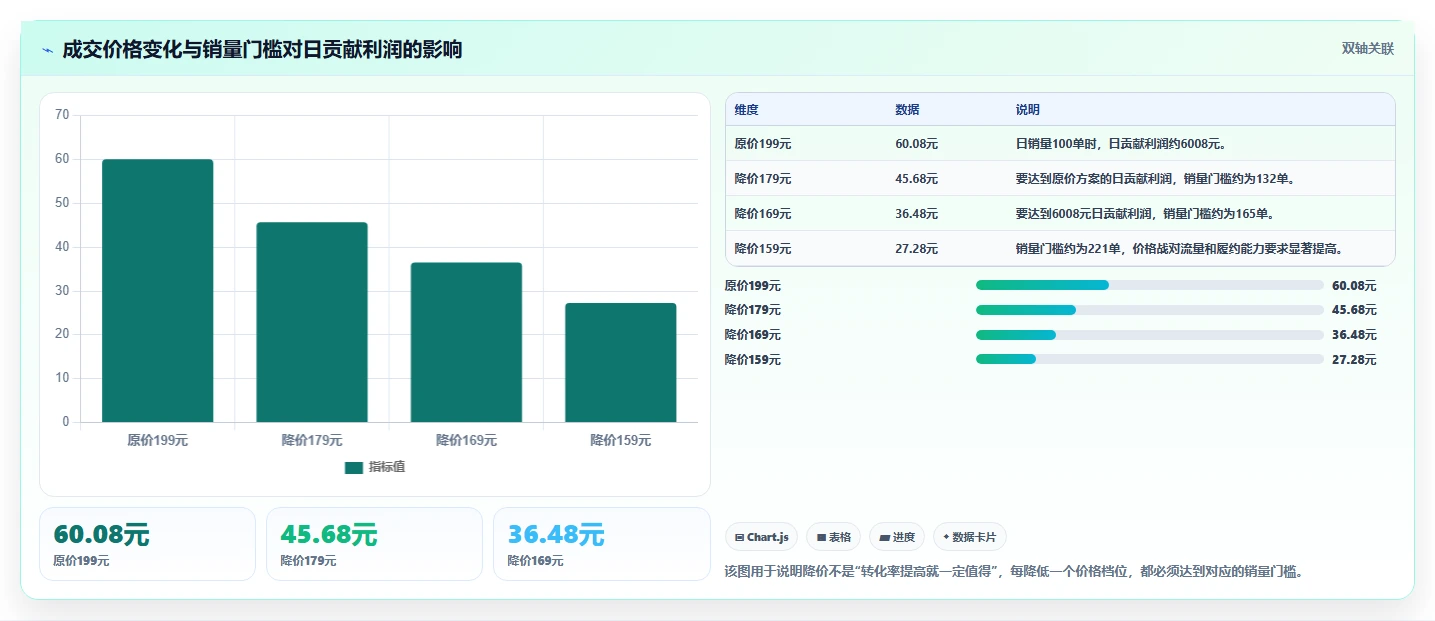Select the 原价199元 bar in chart

click(158, 291)
